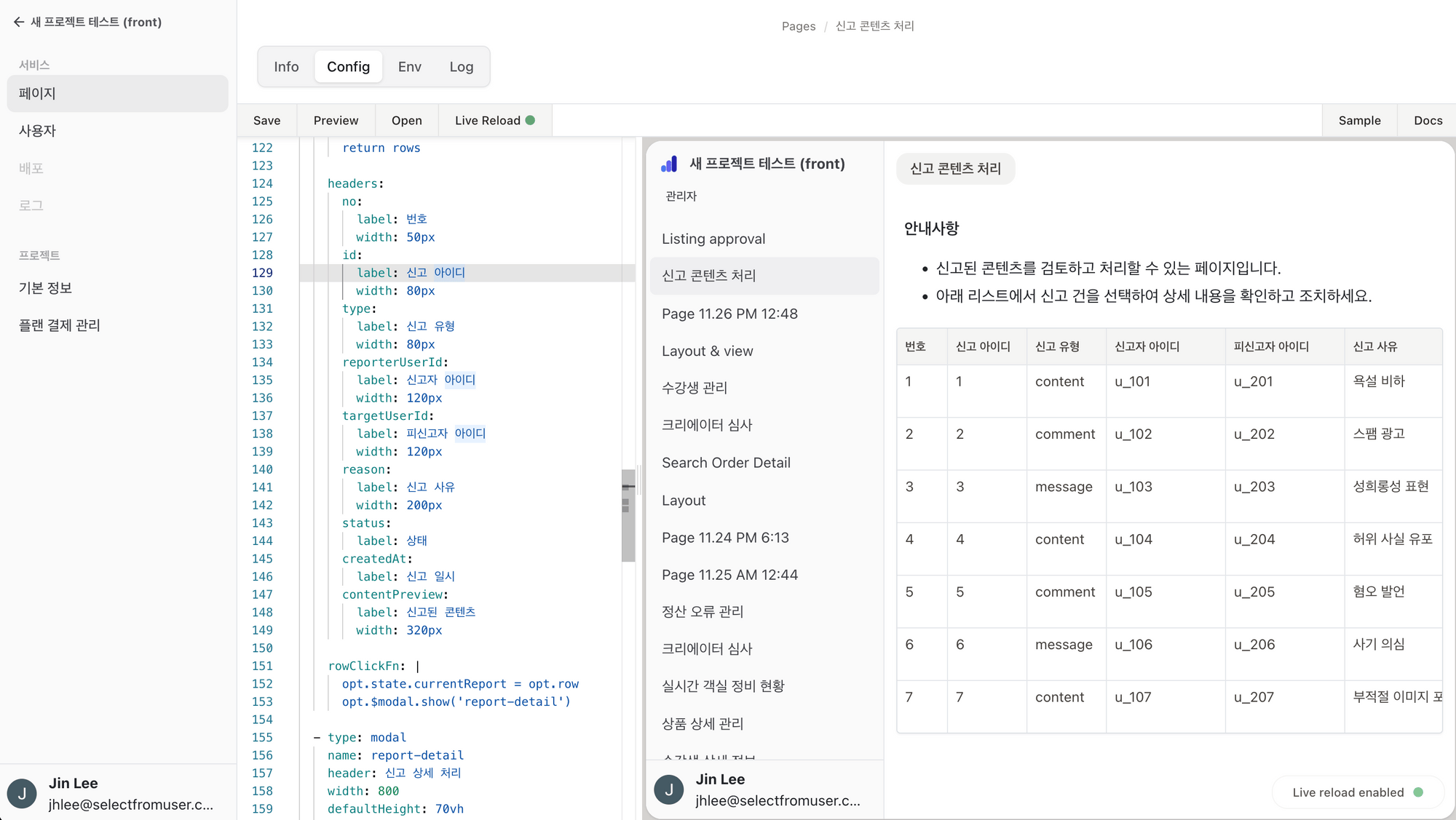This screenshot has width=1456, height=820.
Task: Click the J avatar in preview panel
Action: click(x=668, y=789)
